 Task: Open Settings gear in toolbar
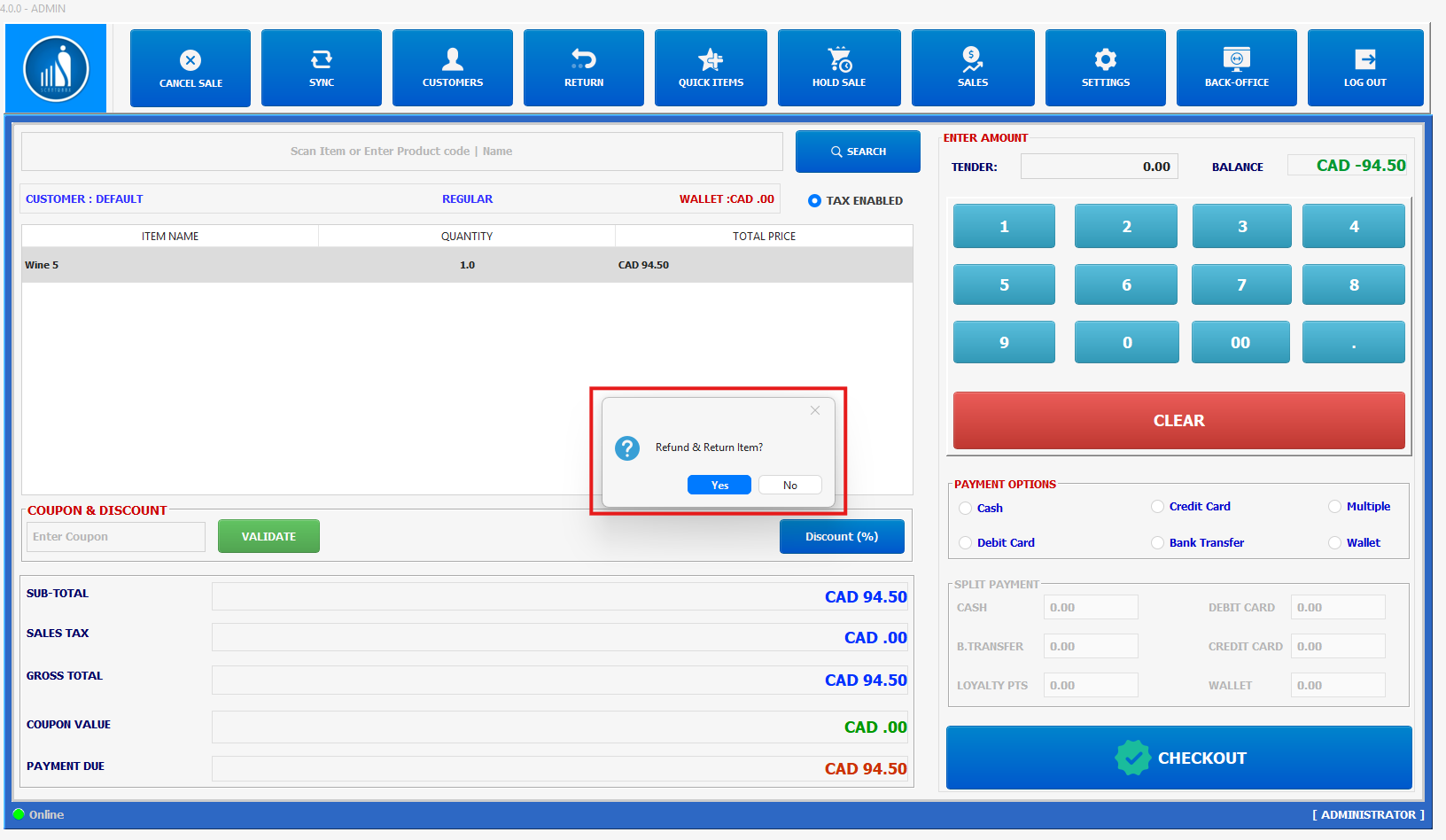click(1105, 60)
